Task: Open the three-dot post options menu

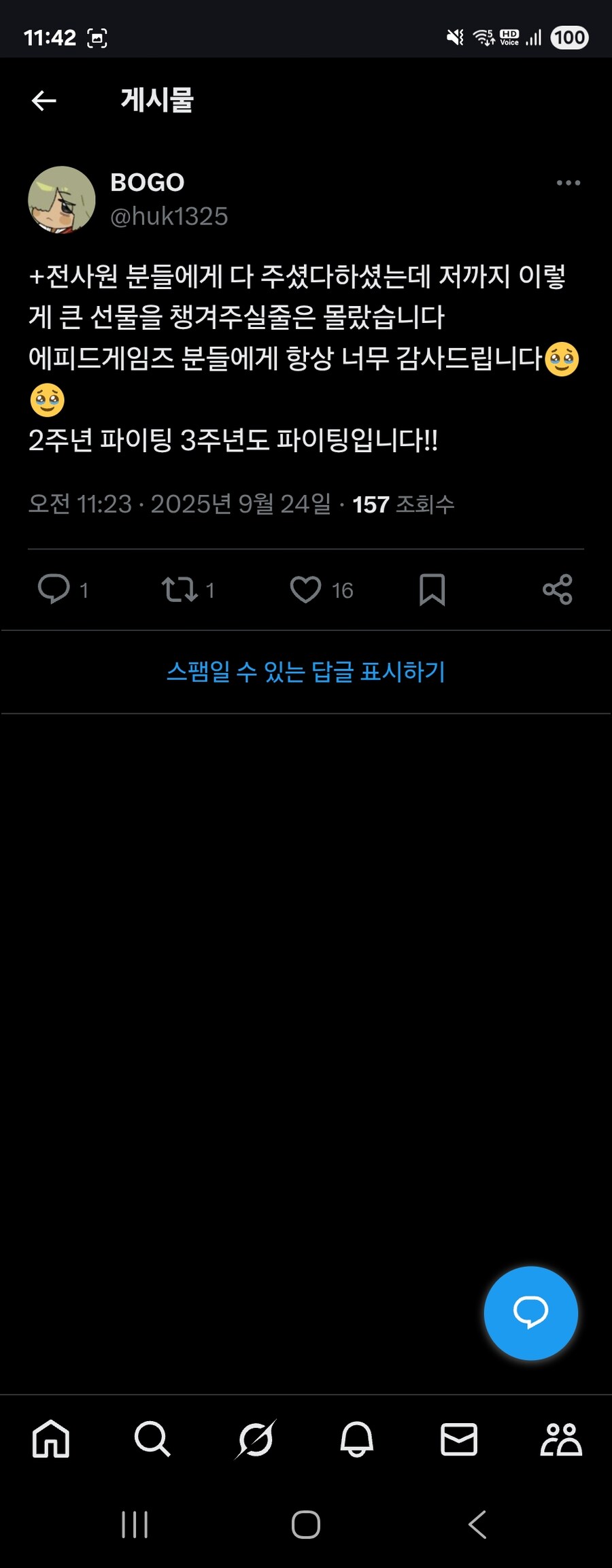Action: coord(568,183)
